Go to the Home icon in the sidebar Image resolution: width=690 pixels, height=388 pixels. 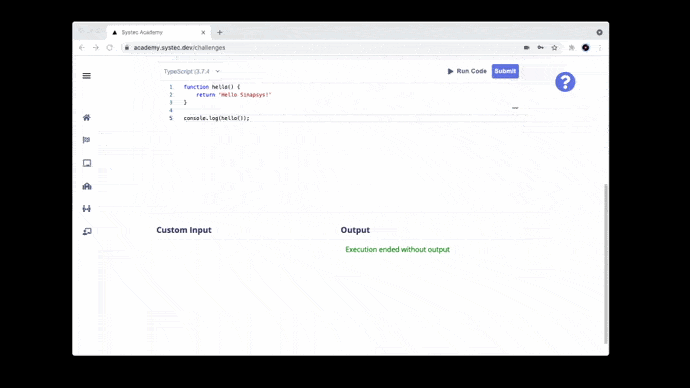(87, 117)
